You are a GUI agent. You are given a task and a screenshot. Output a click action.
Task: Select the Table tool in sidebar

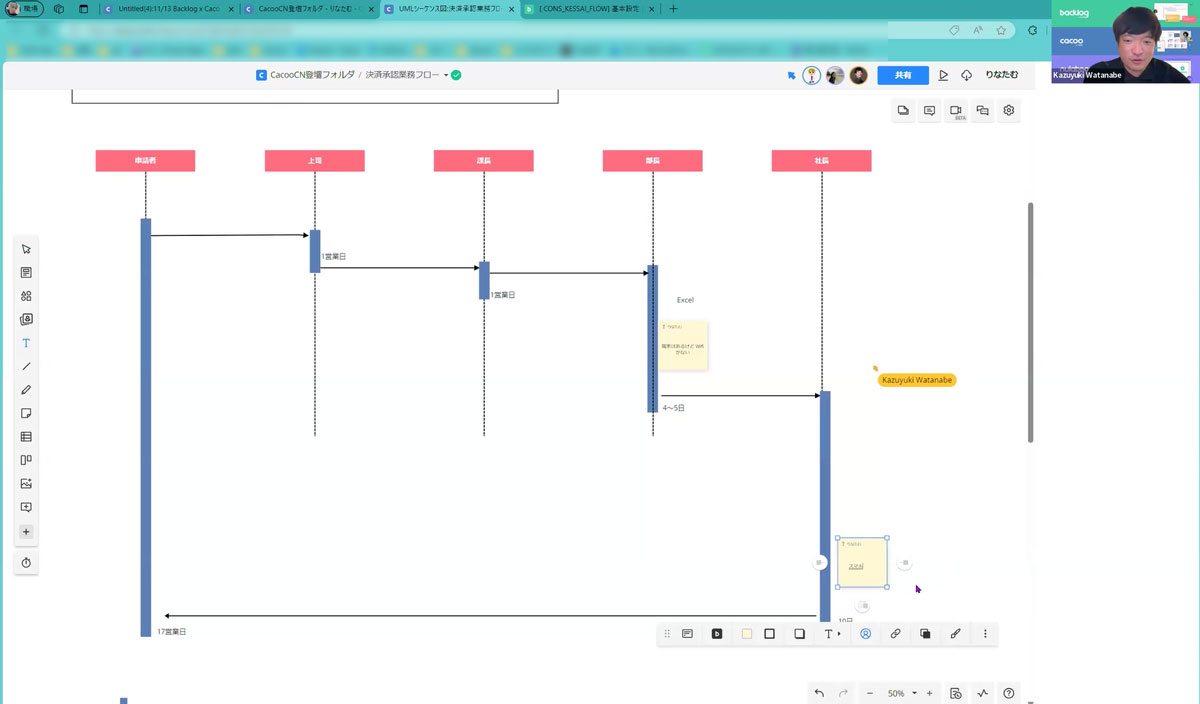point(26,437)
